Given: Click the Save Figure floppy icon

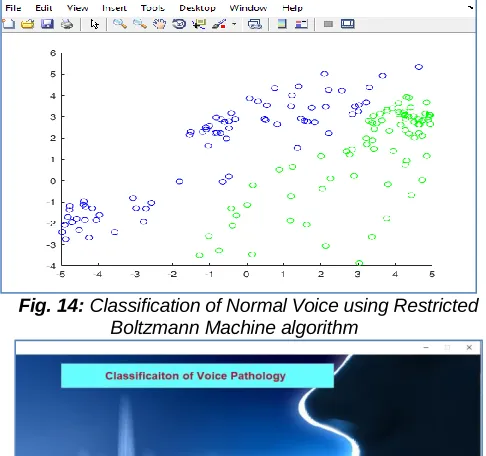Looking at the screenshot, I should [47, 24].
